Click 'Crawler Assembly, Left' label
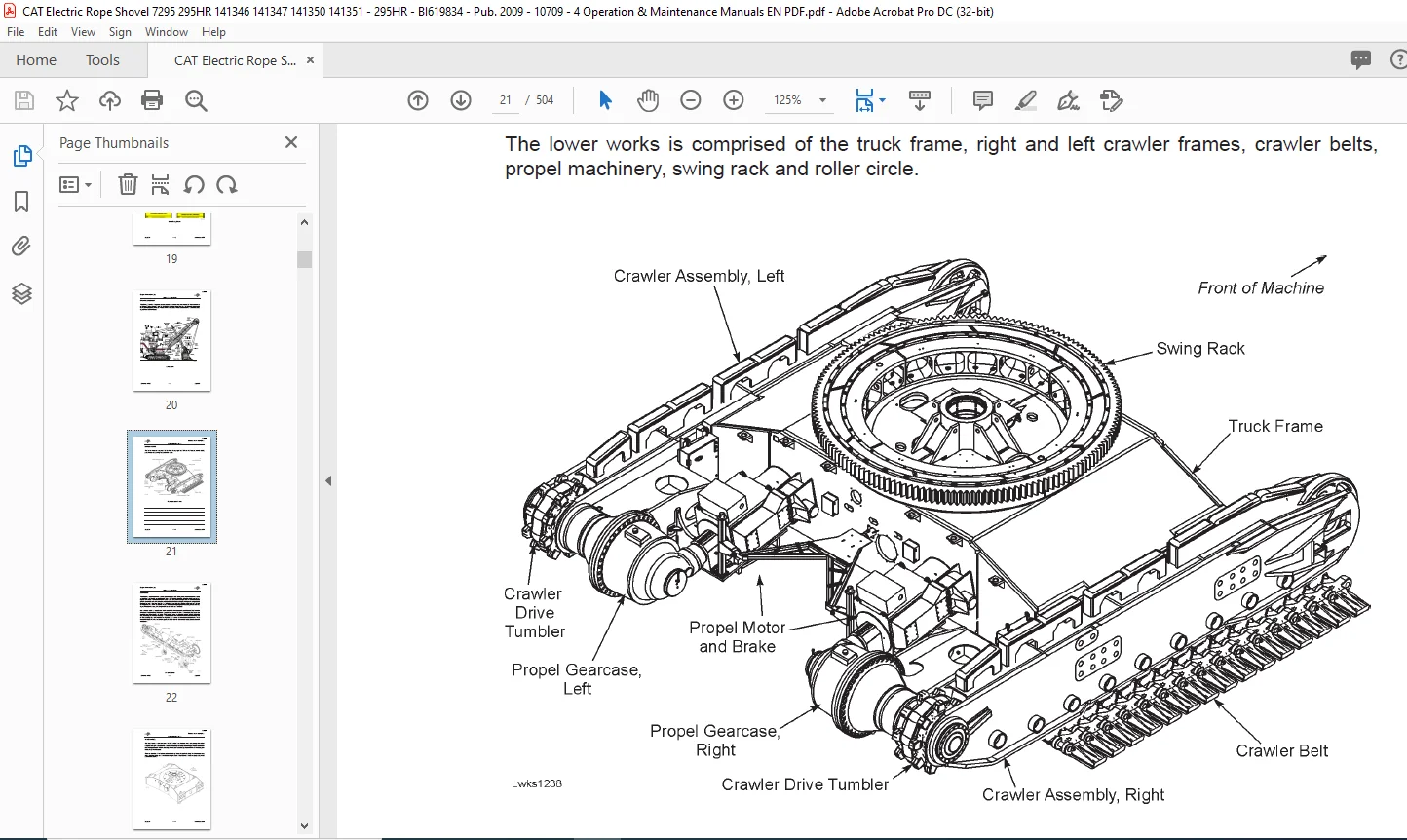 699,276
